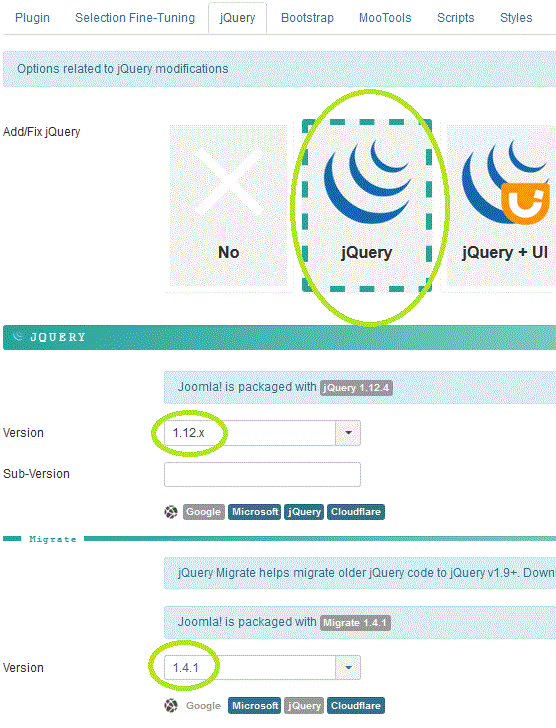Image resolution: width=556 pixels, height=728 pixels.
Task: Select the 'No' jQuery option tile
Action: click(228, 205)
